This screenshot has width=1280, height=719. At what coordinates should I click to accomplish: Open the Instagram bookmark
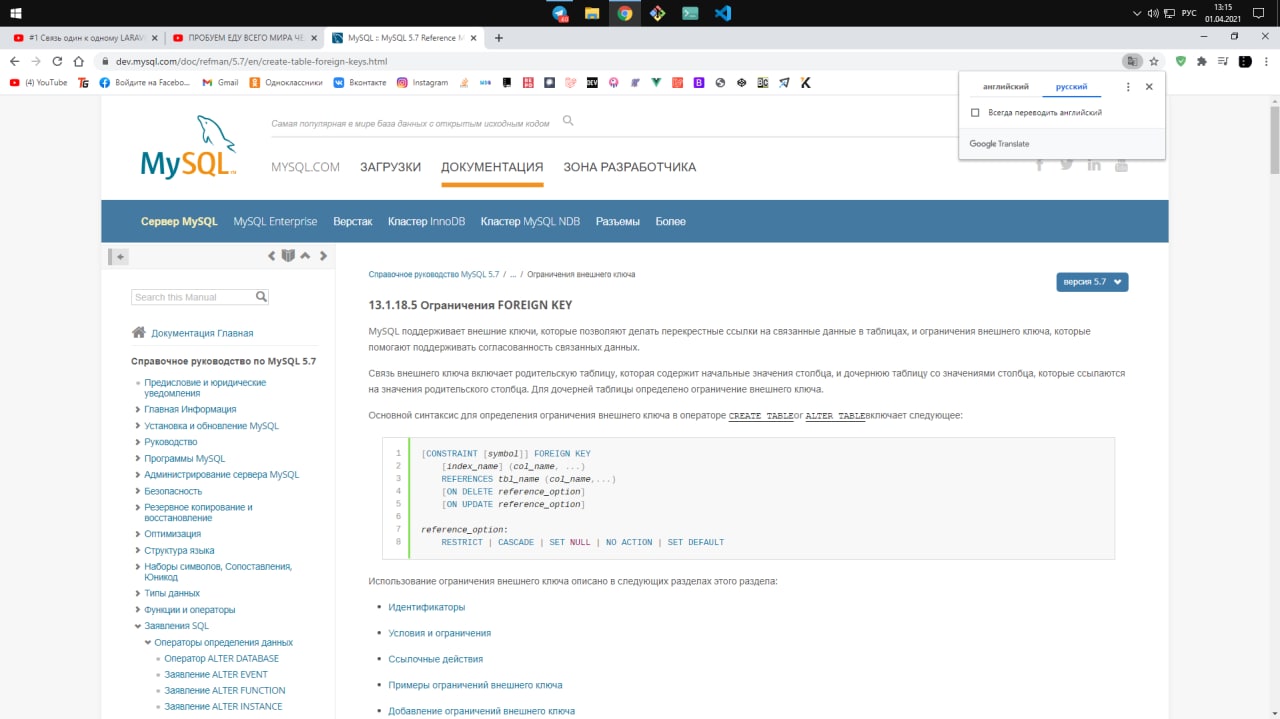(422, 83)
